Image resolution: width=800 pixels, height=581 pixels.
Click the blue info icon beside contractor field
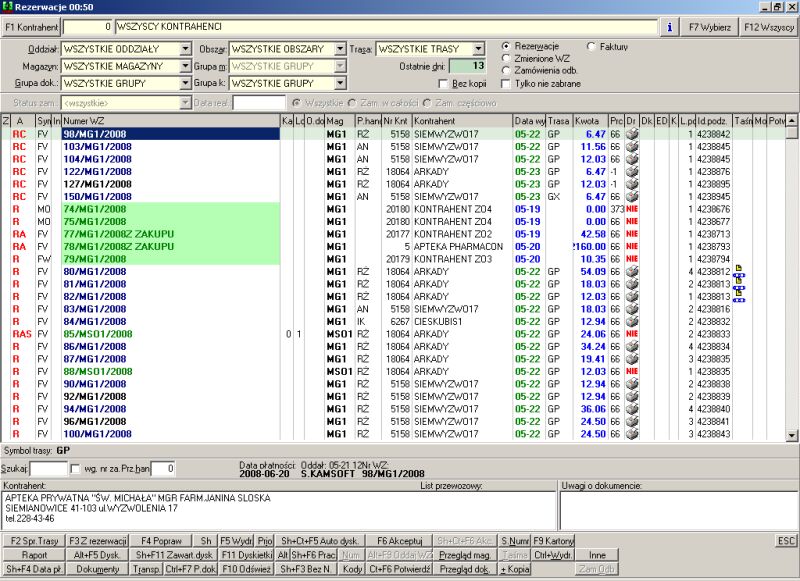[x=670, y=27]
